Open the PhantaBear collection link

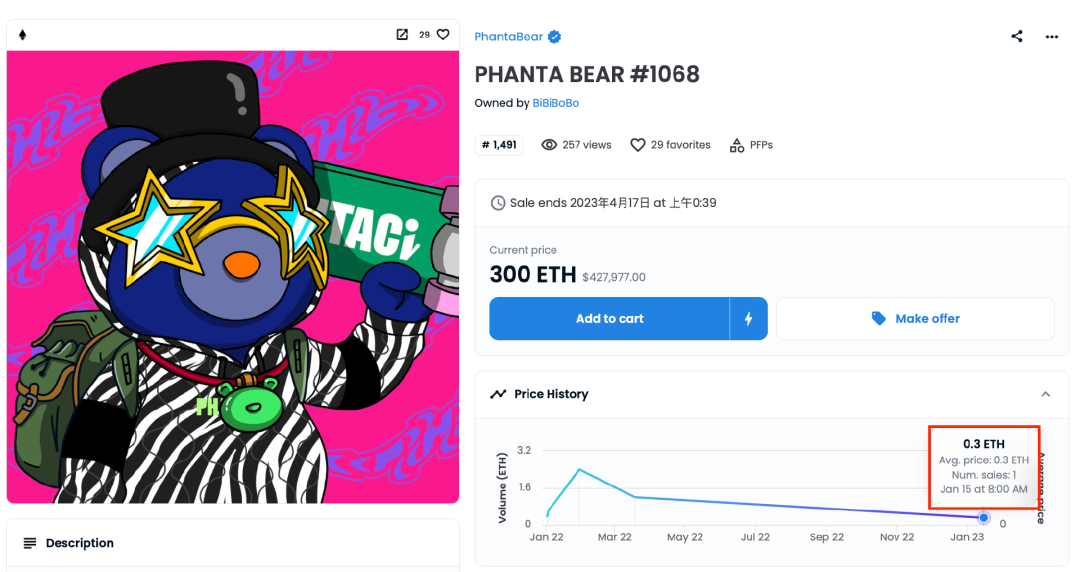(508, 37)
